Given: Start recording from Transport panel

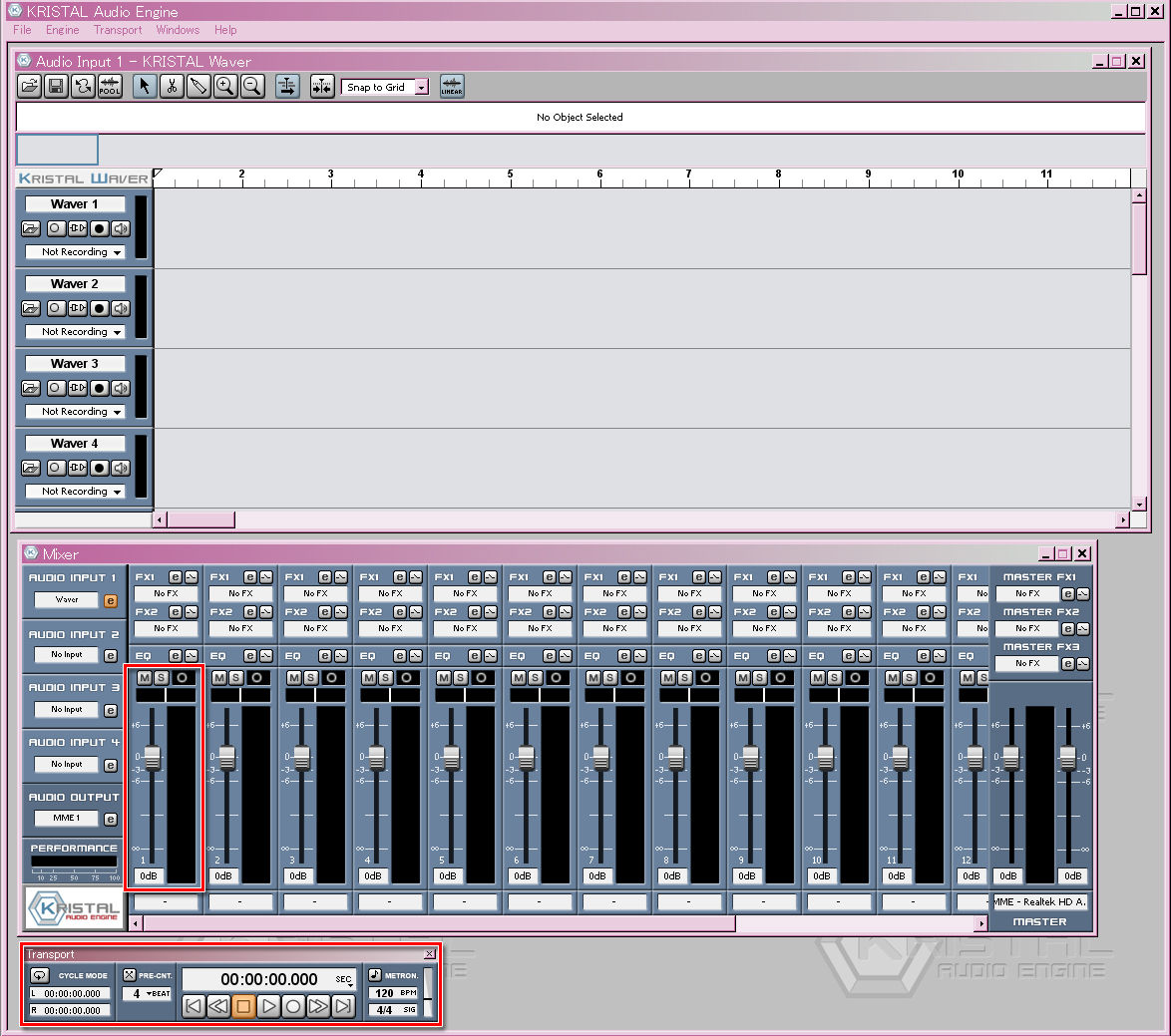Looking at the screenshot, I should click(293, 1006).
